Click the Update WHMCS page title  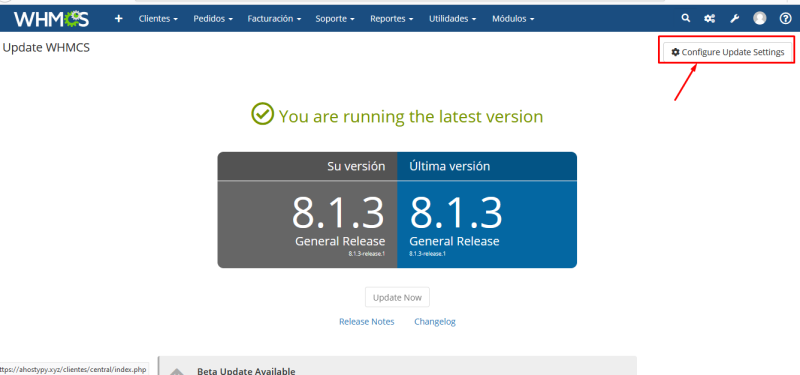click(46, 48)
